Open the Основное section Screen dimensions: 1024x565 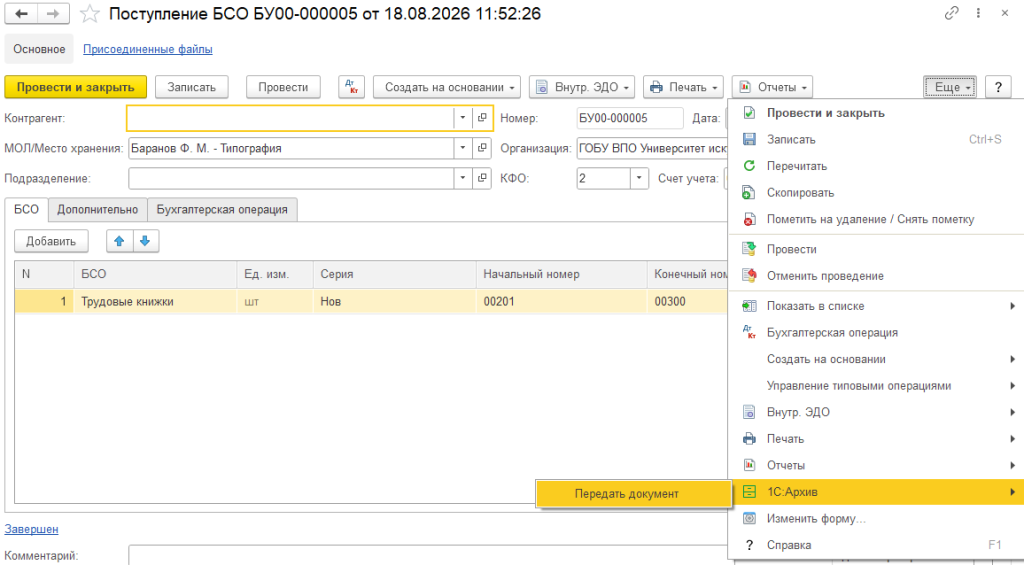[39, 49]
